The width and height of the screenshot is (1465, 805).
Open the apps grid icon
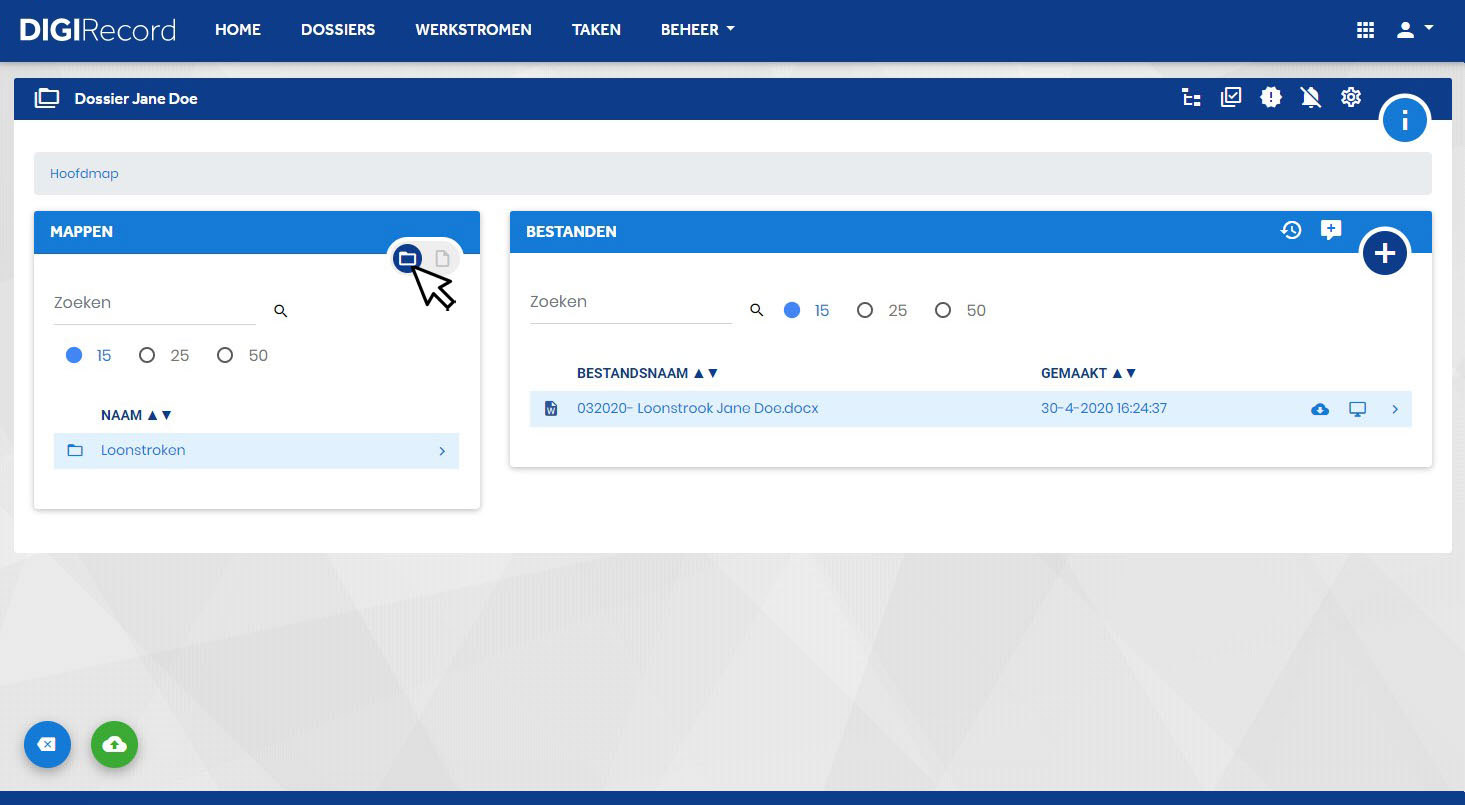1365,30
